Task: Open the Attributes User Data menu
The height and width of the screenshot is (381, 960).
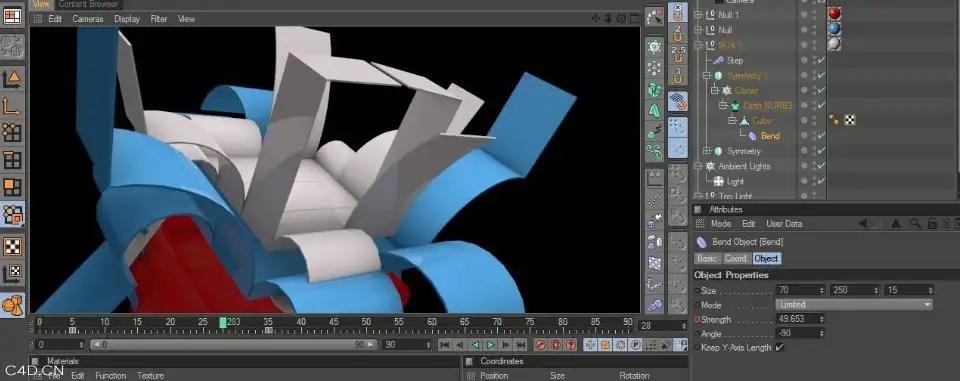Action: (x=784, y=224)
